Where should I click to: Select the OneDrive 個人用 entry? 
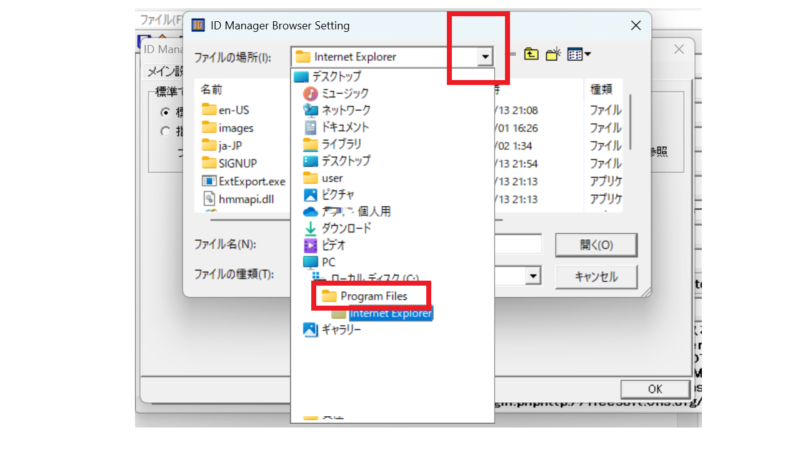click(347, 212)
